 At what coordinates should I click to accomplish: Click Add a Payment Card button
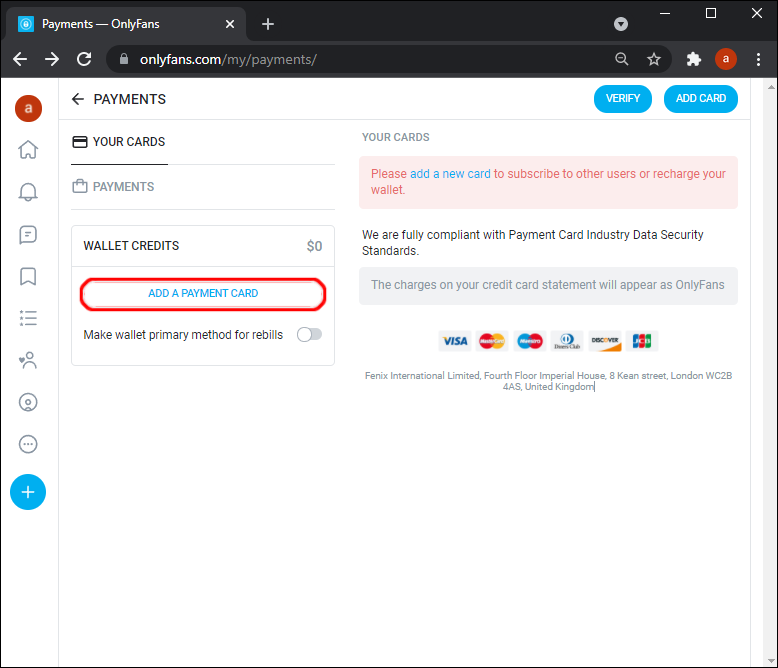click(203, 294)
